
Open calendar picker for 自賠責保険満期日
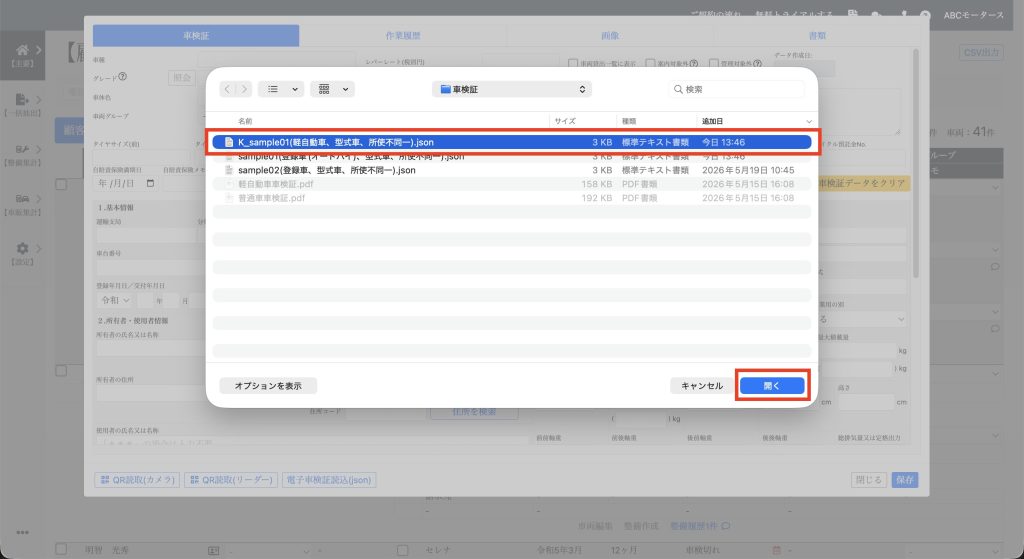tap(150, 184)
